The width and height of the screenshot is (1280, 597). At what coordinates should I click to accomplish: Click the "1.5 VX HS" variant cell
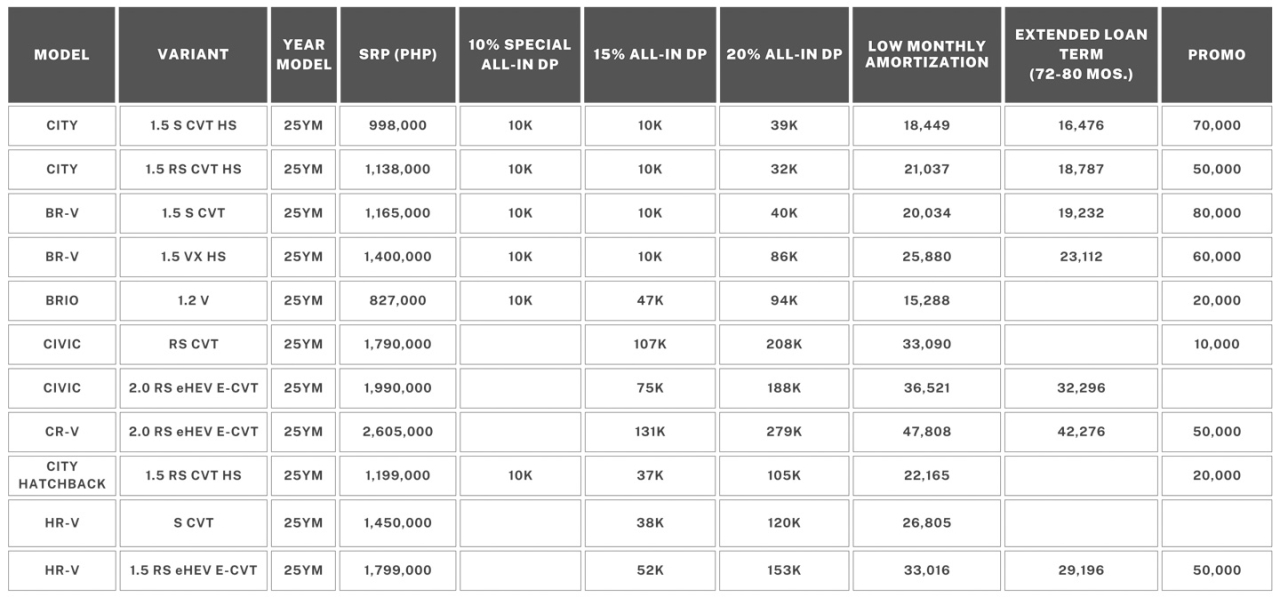[193, 257]
